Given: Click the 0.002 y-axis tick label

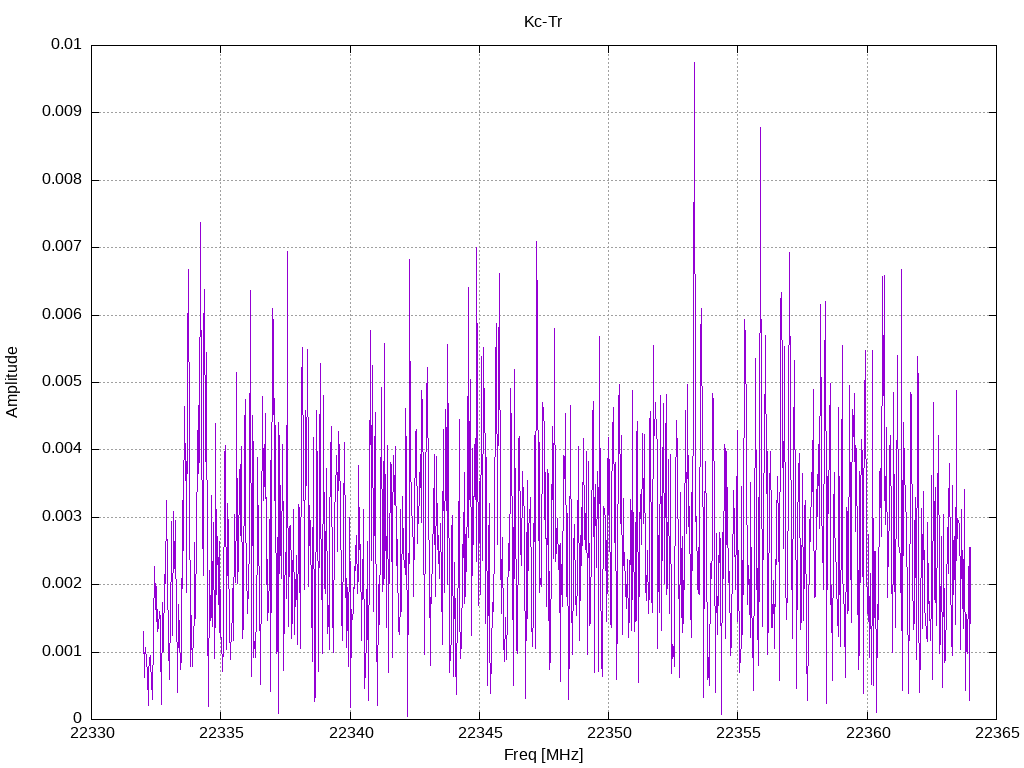Looking at the screenshot, I should tap(62, 584).
